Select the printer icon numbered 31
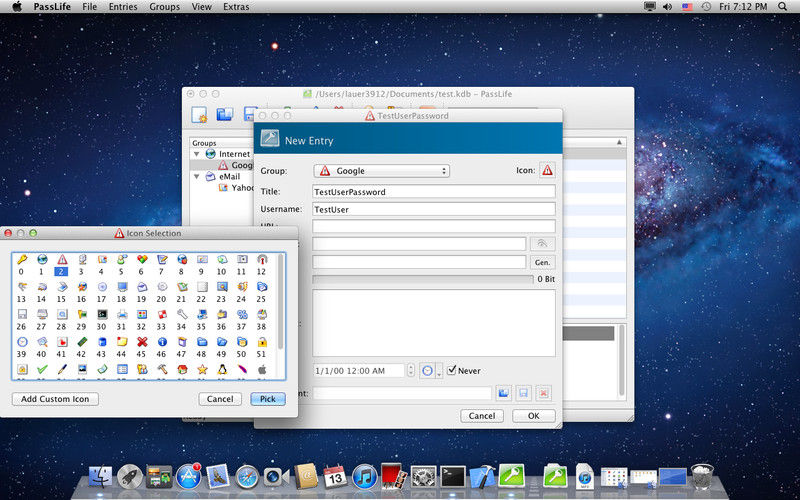Image resolution: width=800 pixels, height=500 pixels. (x=122, y=314)
